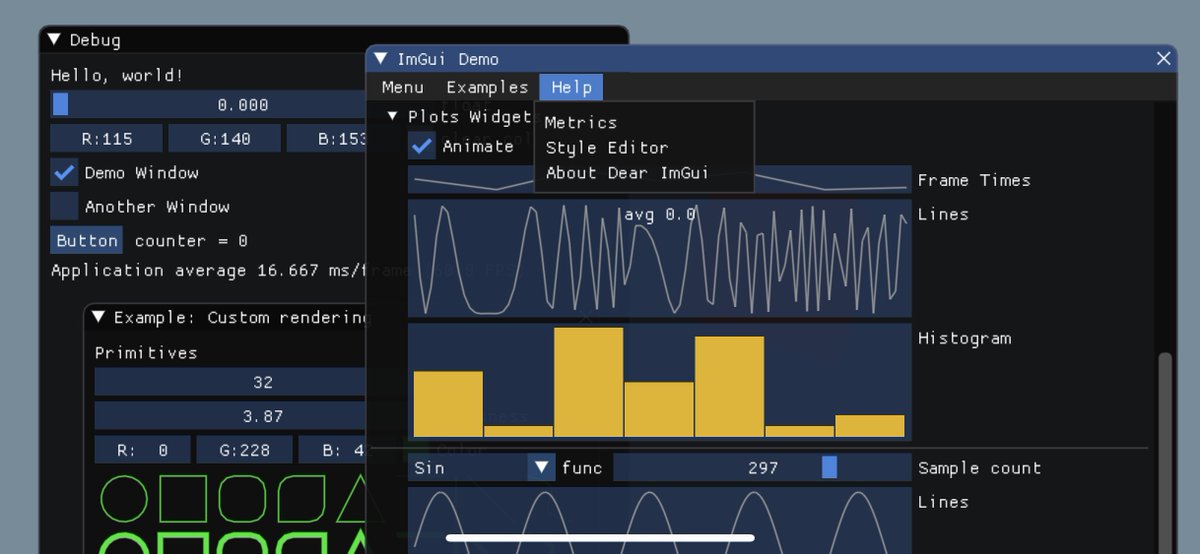Screen dimensions: 1200x554
Task: Click the green rounded square primitive
Action: pos(242,499)
